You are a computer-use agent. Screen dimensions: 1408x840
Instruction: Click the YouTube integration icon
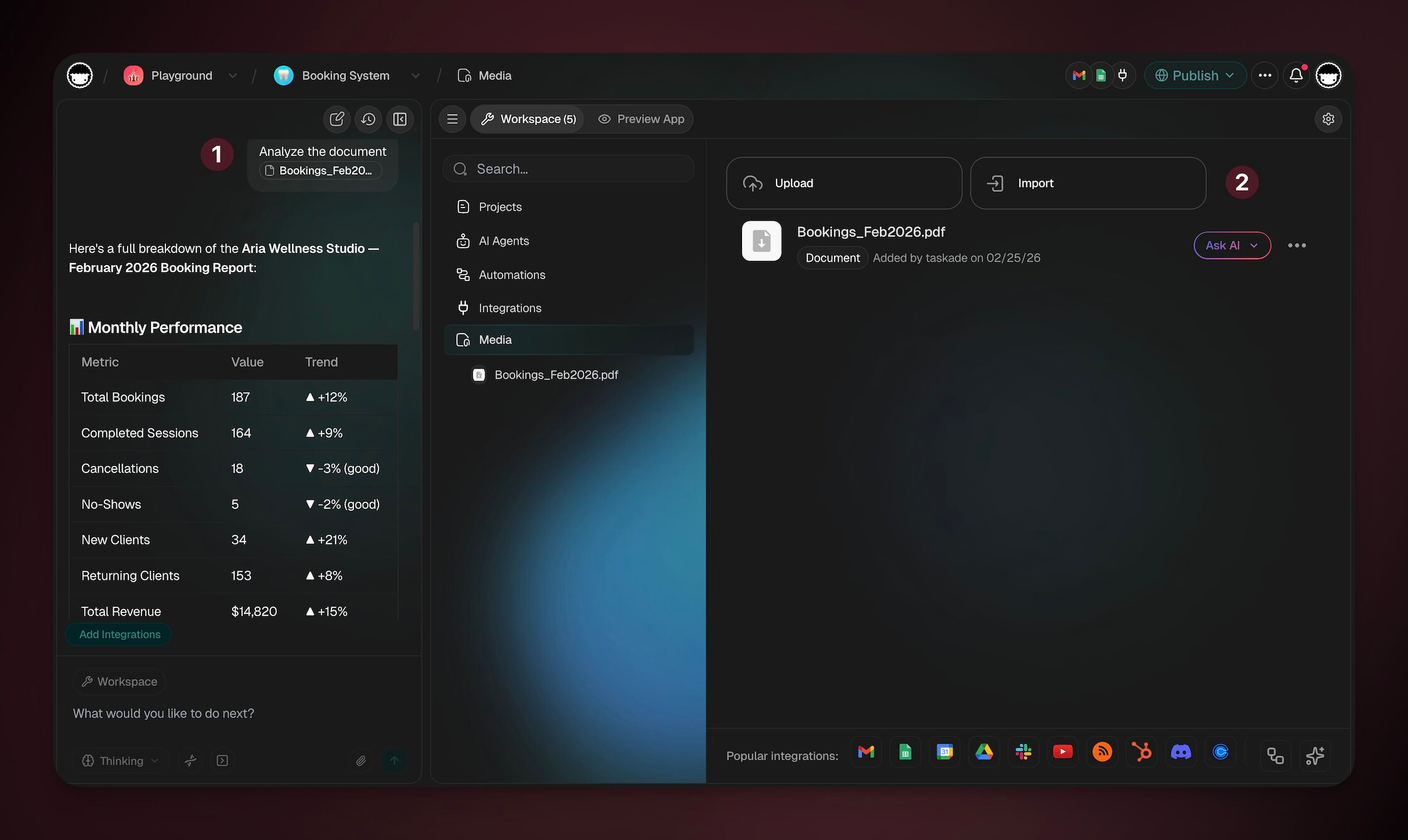[1063, 752]
